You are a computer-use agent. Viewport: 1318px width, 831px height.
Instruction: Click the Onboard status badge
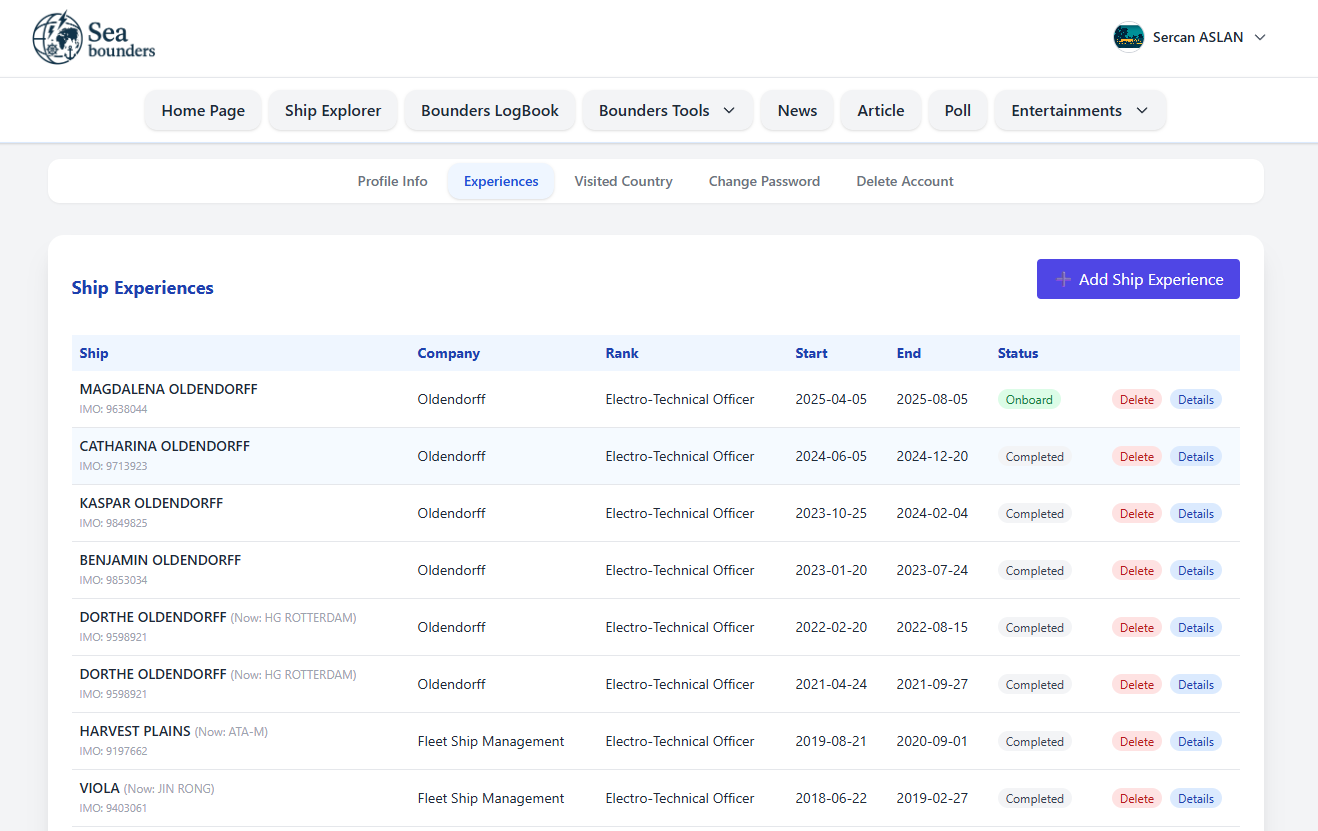pos(1029,400)
